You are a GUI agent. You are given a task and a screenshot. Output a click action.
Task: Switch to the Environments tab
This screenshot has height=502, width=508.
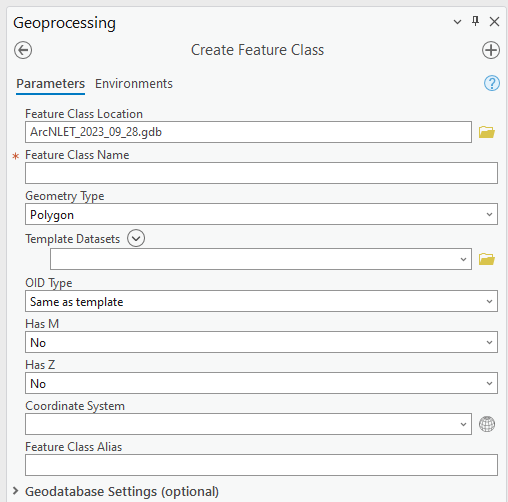[x=134, y=84]
